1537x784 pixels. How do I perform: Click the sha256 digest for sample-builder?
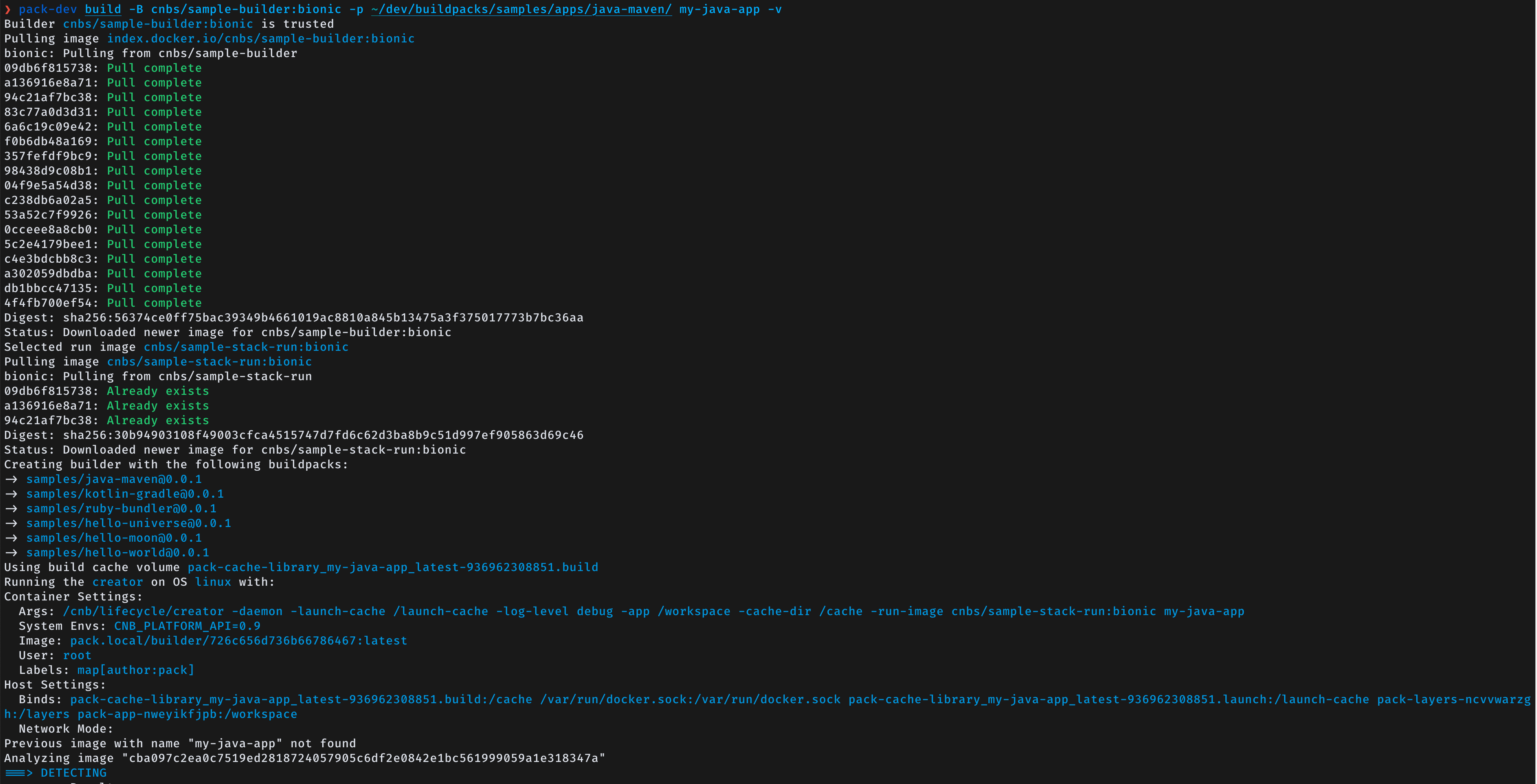pyautogui.click(x=323, y=317)
